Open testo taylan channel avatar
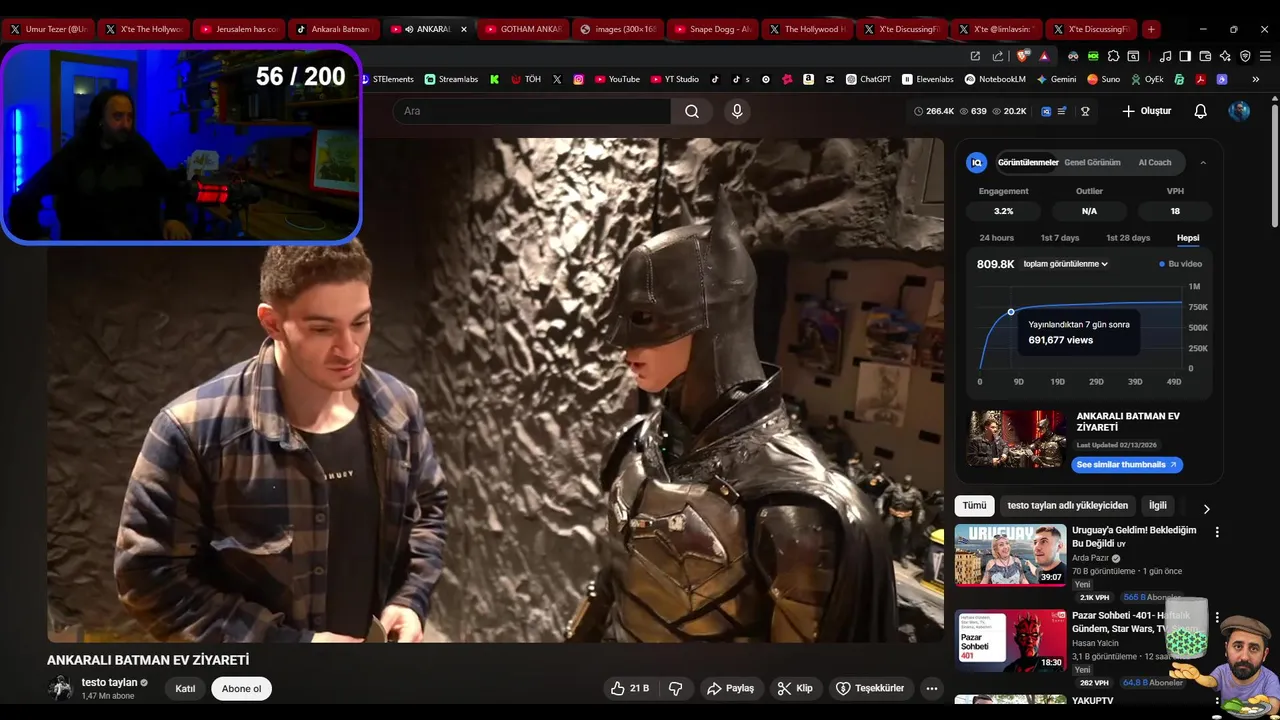Screen dimensions: 1280x720 tap(61, 688)
